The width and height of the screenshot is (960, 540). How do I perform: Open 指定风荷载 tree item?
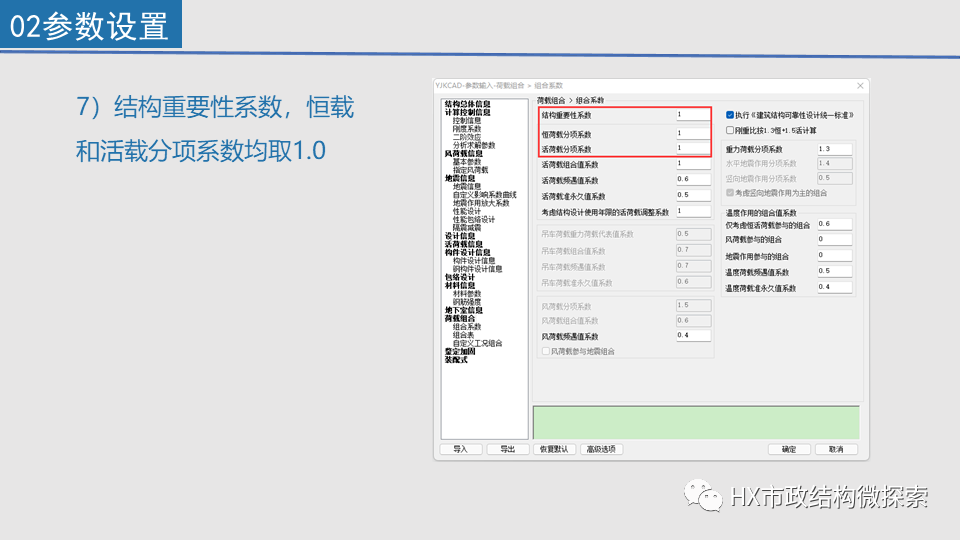point(471,170)
